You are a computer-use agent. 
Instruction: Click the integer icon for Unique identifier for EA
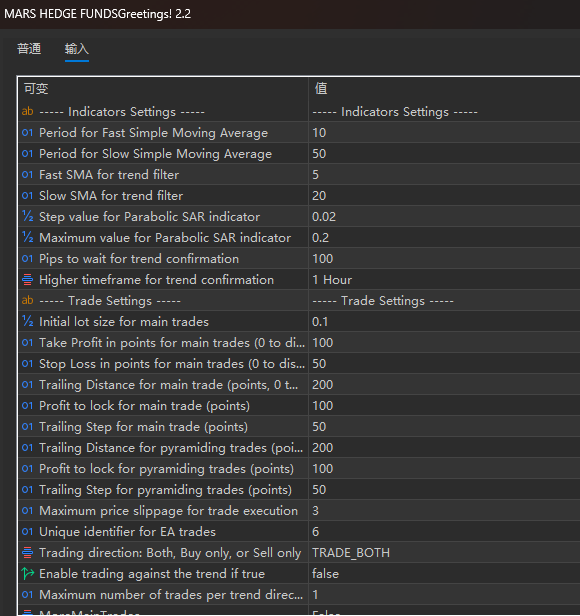[28, 532]
